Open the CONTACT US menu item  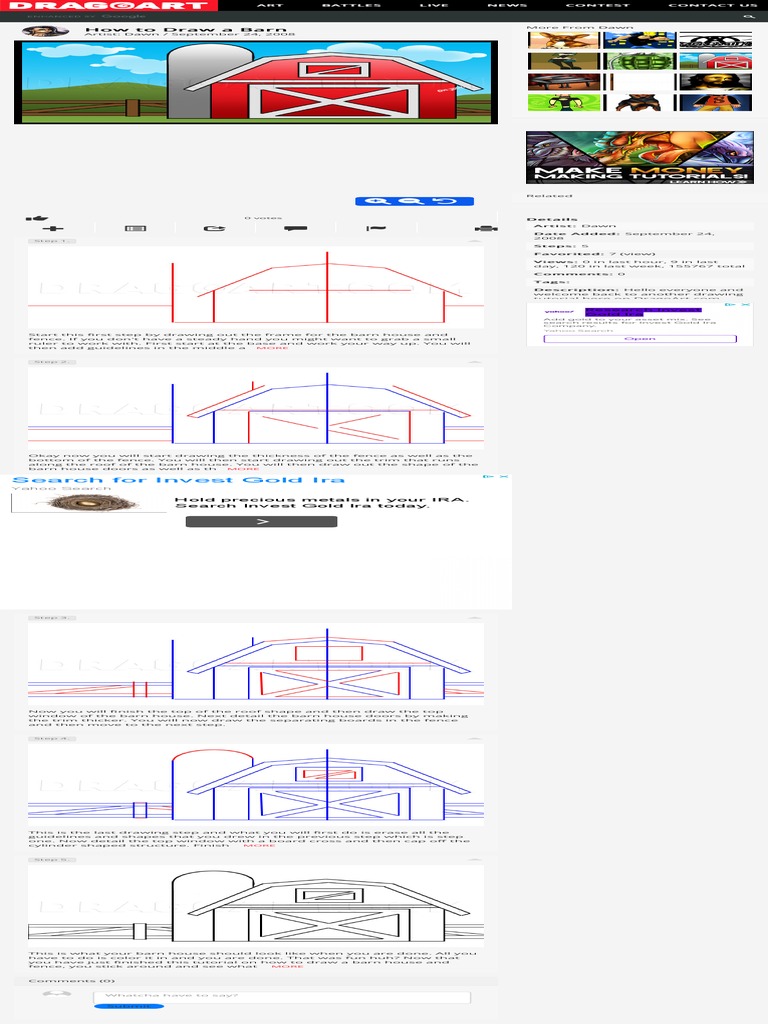(x=712, y=5)
